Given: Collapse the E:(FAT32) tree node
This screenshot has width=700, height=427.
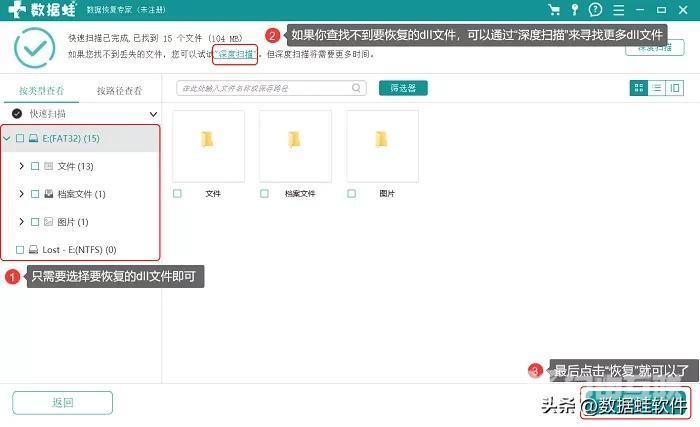Looking at the screenshot, I should [x=7, y=138].
